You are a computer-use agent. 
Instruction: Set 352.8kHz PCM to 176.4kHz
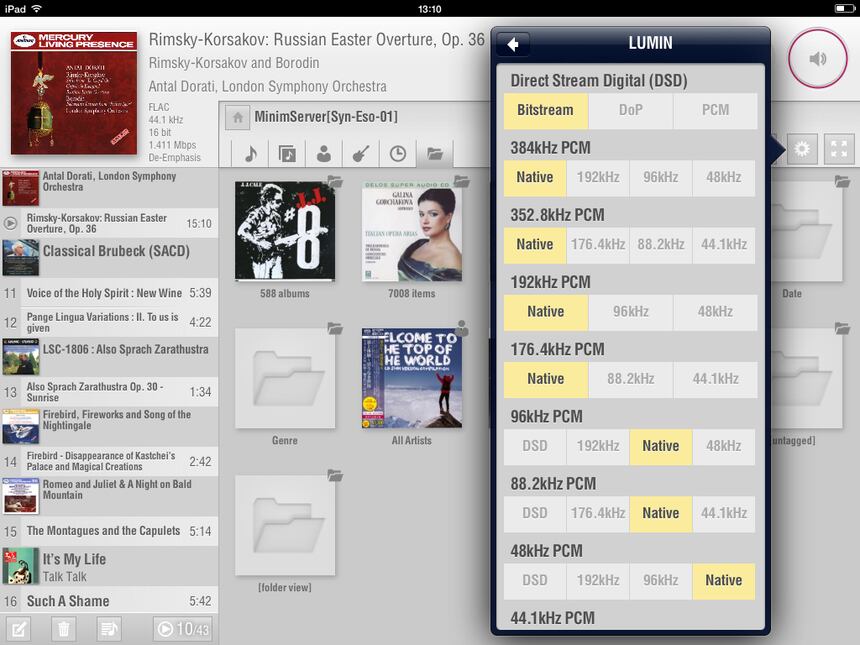[598, 245]
